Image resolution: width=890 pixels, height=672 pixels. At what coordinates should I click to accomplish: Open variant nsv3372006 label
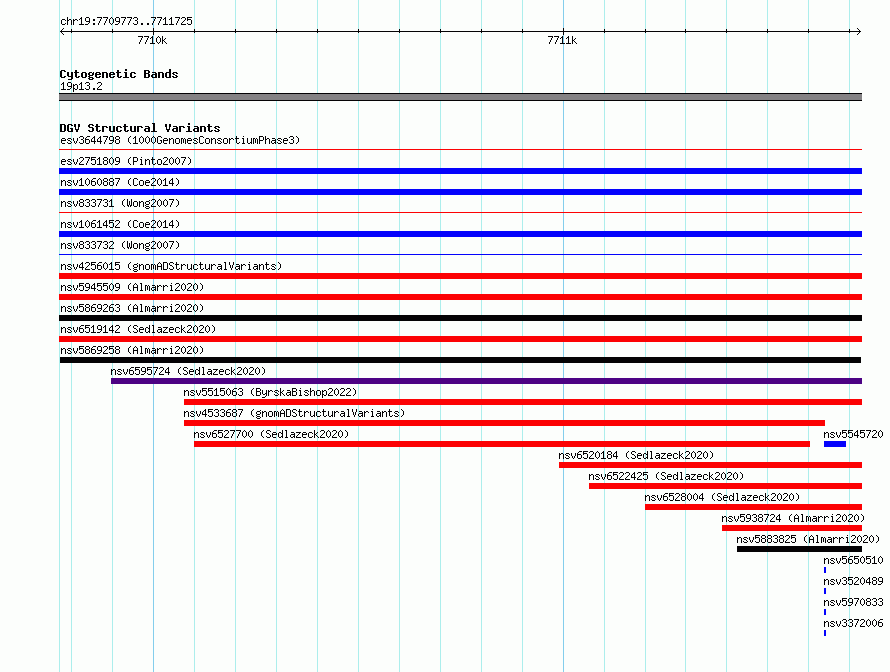tap(853, 623)
